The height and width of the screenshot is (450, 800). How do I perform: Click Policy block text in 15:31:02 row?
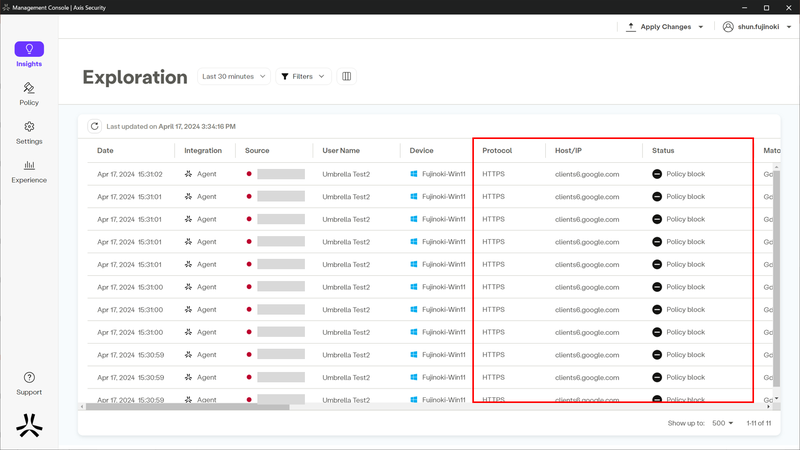click(x=686, y=174)
